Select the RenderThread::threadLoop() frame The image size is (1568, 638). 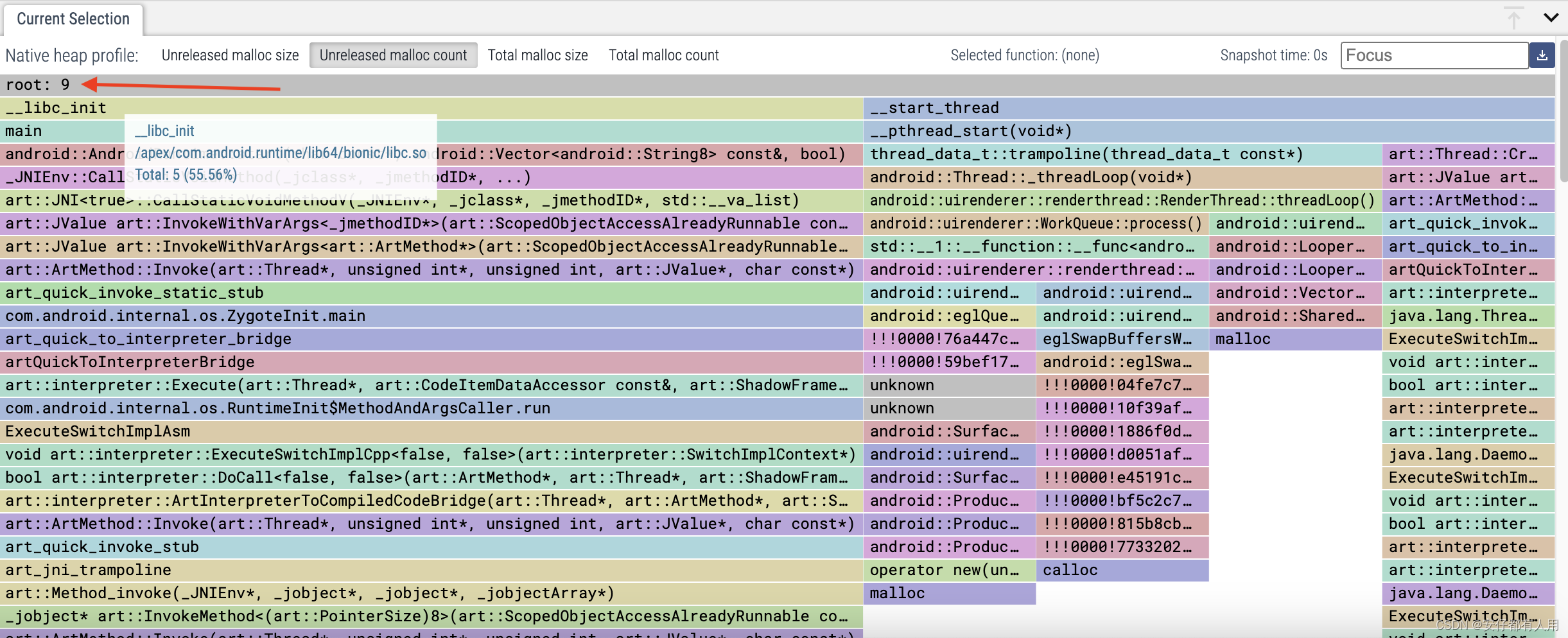pyautogui.click(x=1122, y=200)
